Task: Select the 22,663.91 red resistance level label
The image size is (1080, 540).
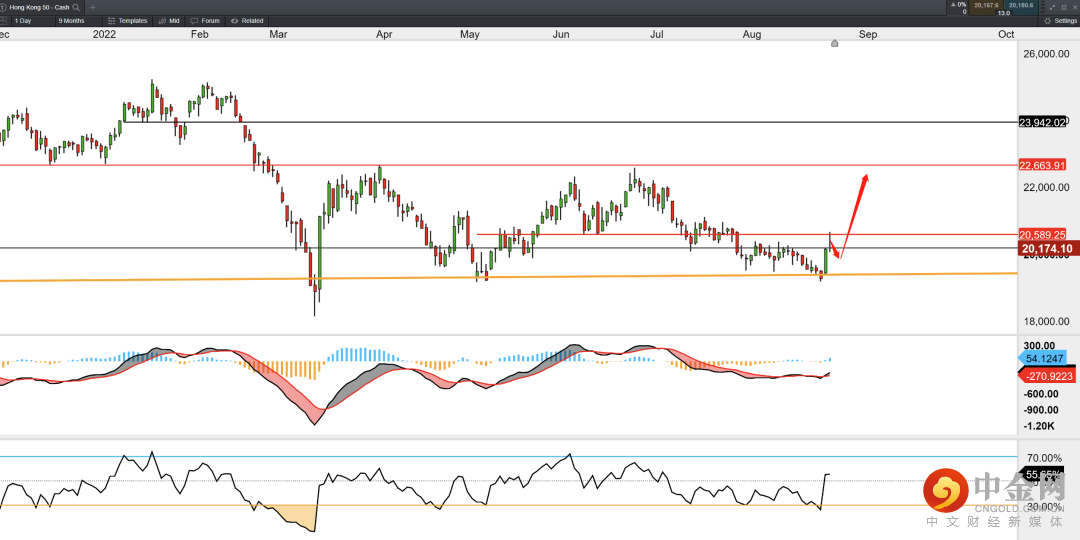Action: pyautogui.click(x=1042, y=165)
